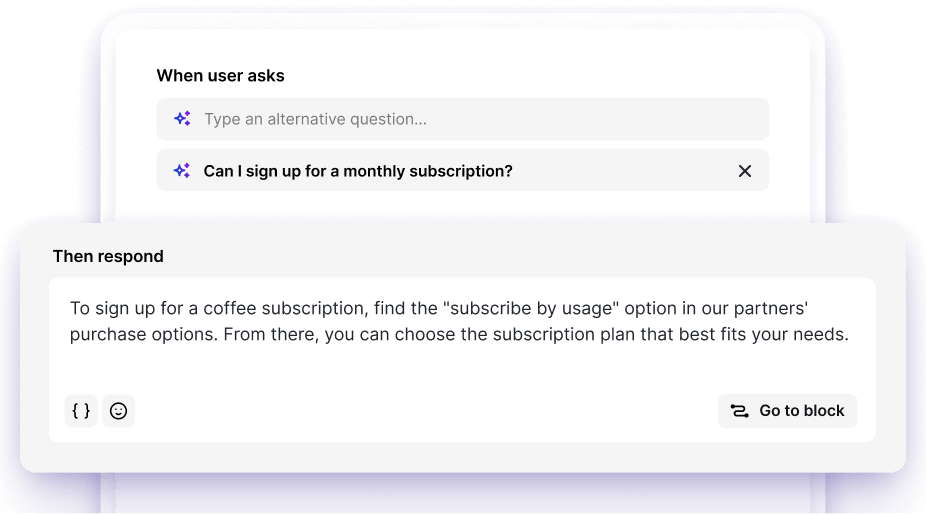
Task: Focus the Type an alternative question field
Action: click(x=462, y=119)
